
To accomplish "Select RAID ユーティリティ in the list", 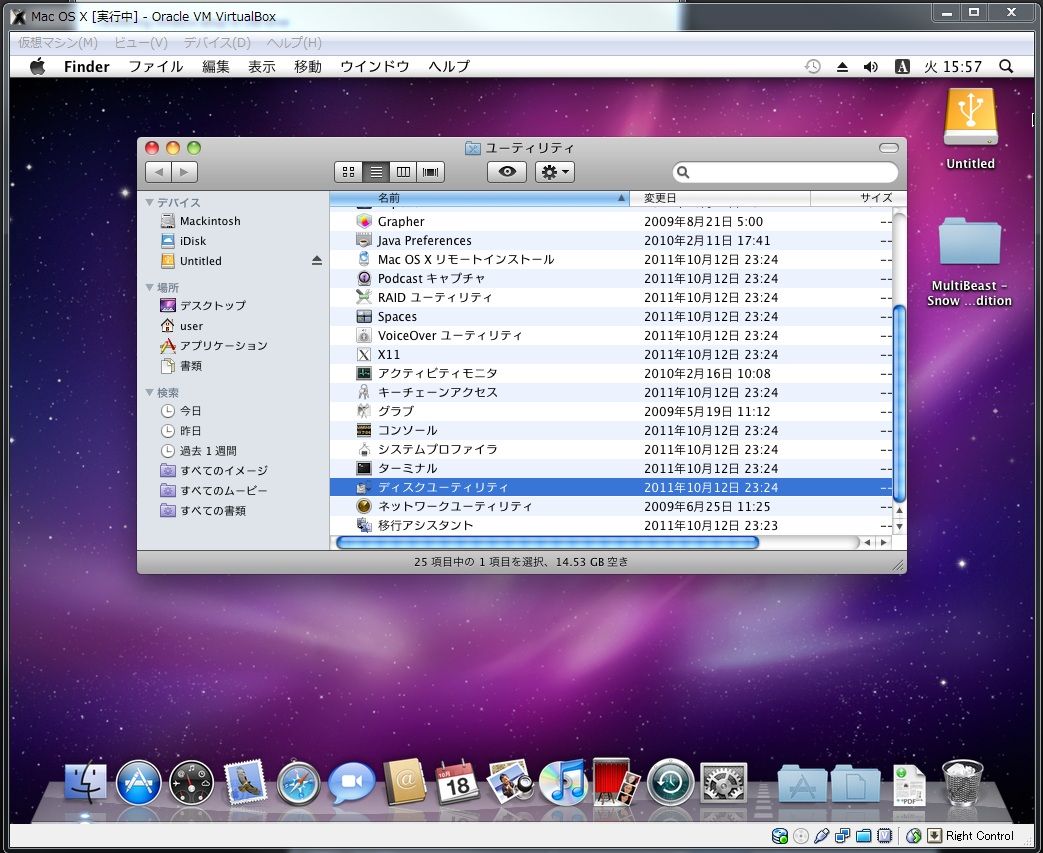I will coord(611,297).
